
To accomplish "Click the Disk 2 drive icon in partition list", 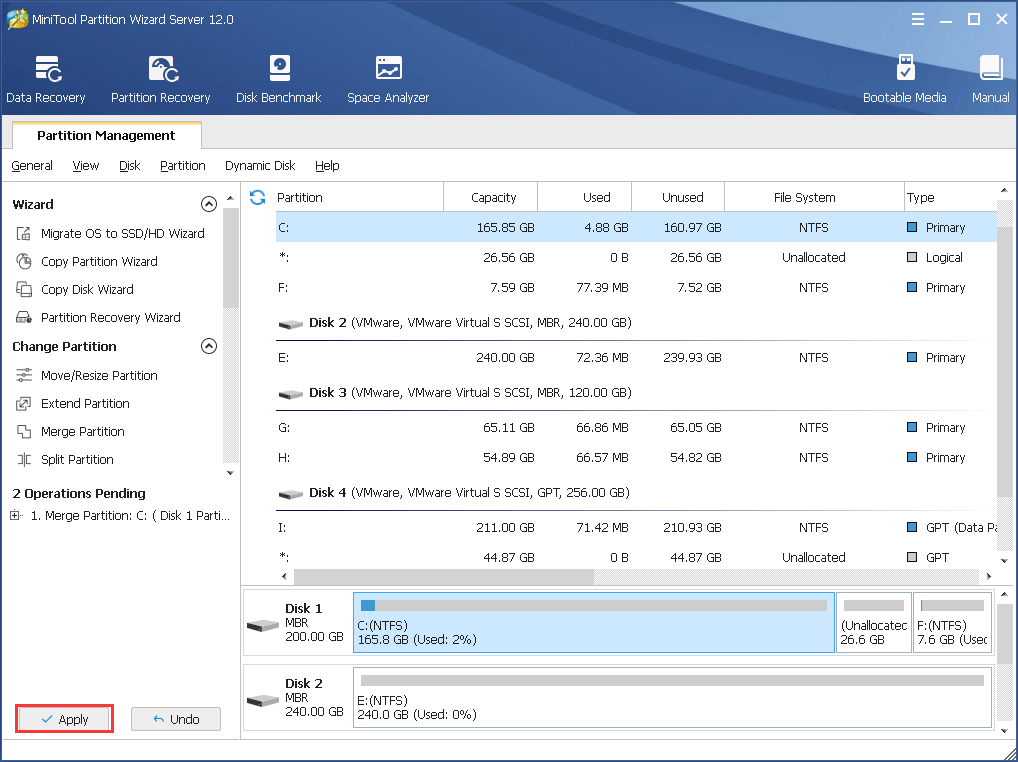I will click(291, 324).
